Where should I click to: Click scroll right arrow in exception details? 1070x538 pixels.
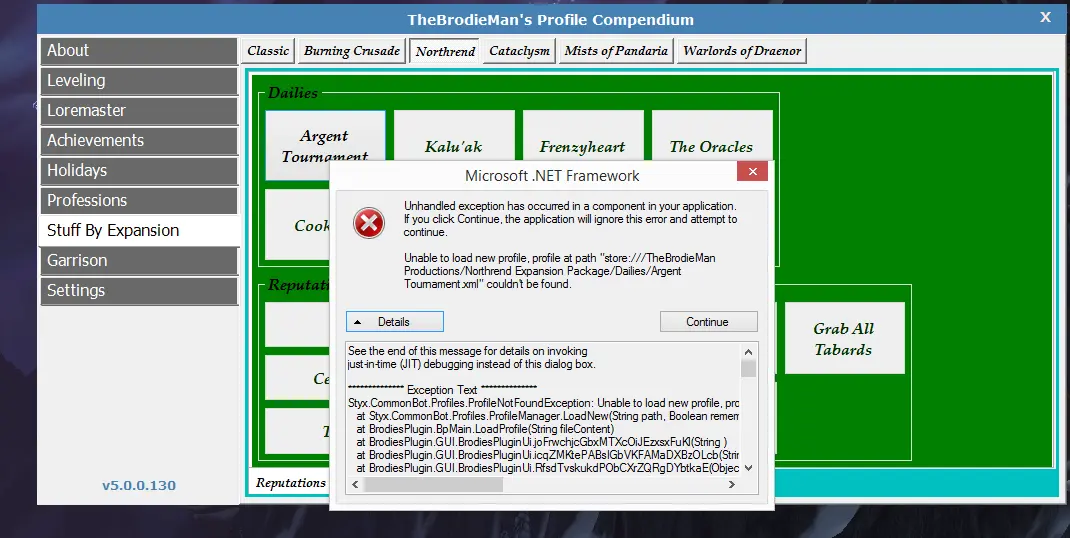pyautogui.click(x=732, y=484)
